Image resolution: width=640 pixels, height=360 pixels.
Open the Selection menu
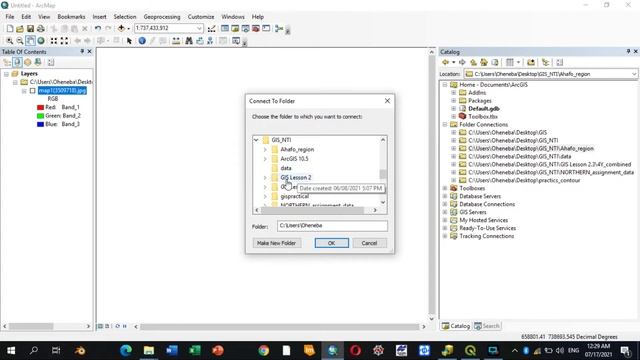click(125, 17)
